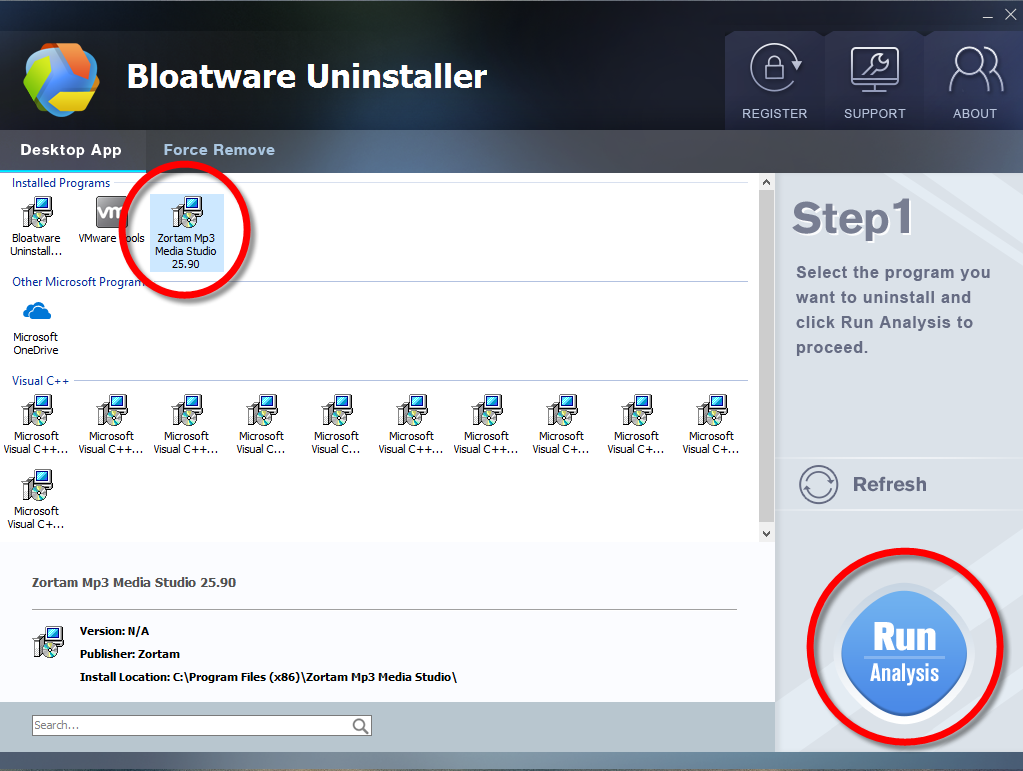The image size is (1023, 771).
Task: Click the search magnifier icon
Action: coord(360,725)
